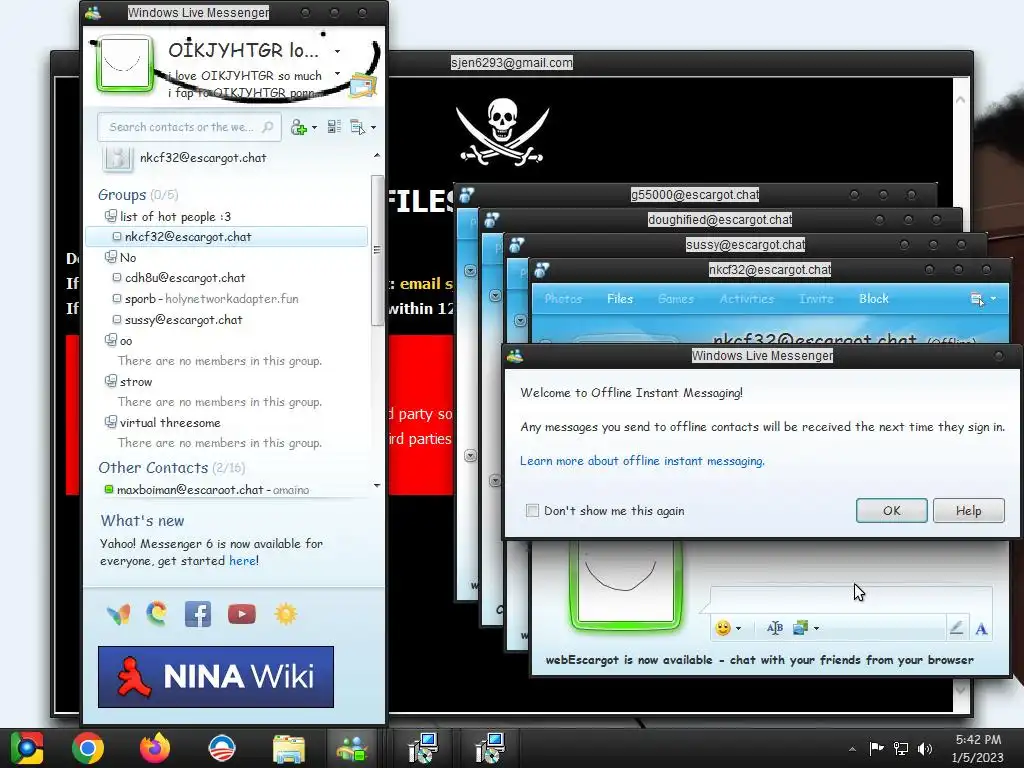Viewport: 1024px width, 768px height.
Task: Open emoticon dropdown arrow in chat
Action: (738, 629)
